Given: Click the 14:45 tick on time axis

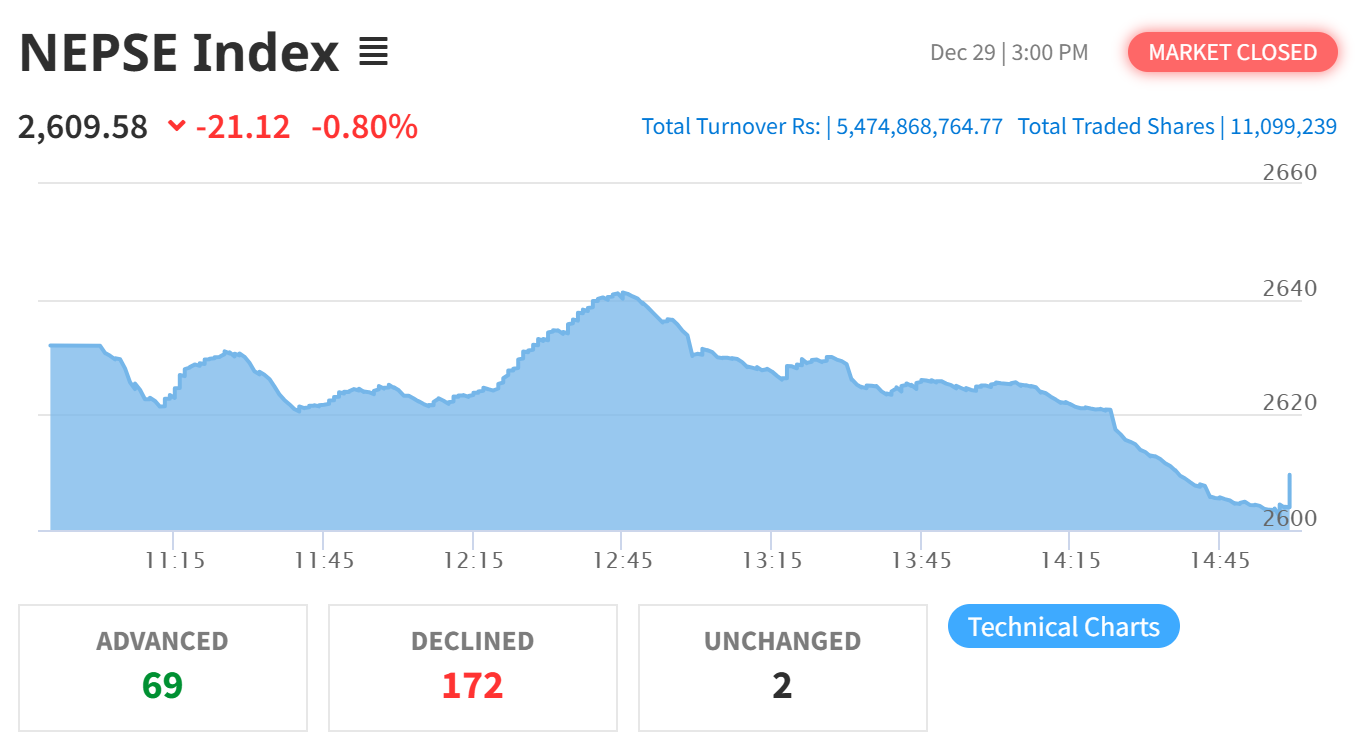Looking at the screenshot, I should point(1219,560).
